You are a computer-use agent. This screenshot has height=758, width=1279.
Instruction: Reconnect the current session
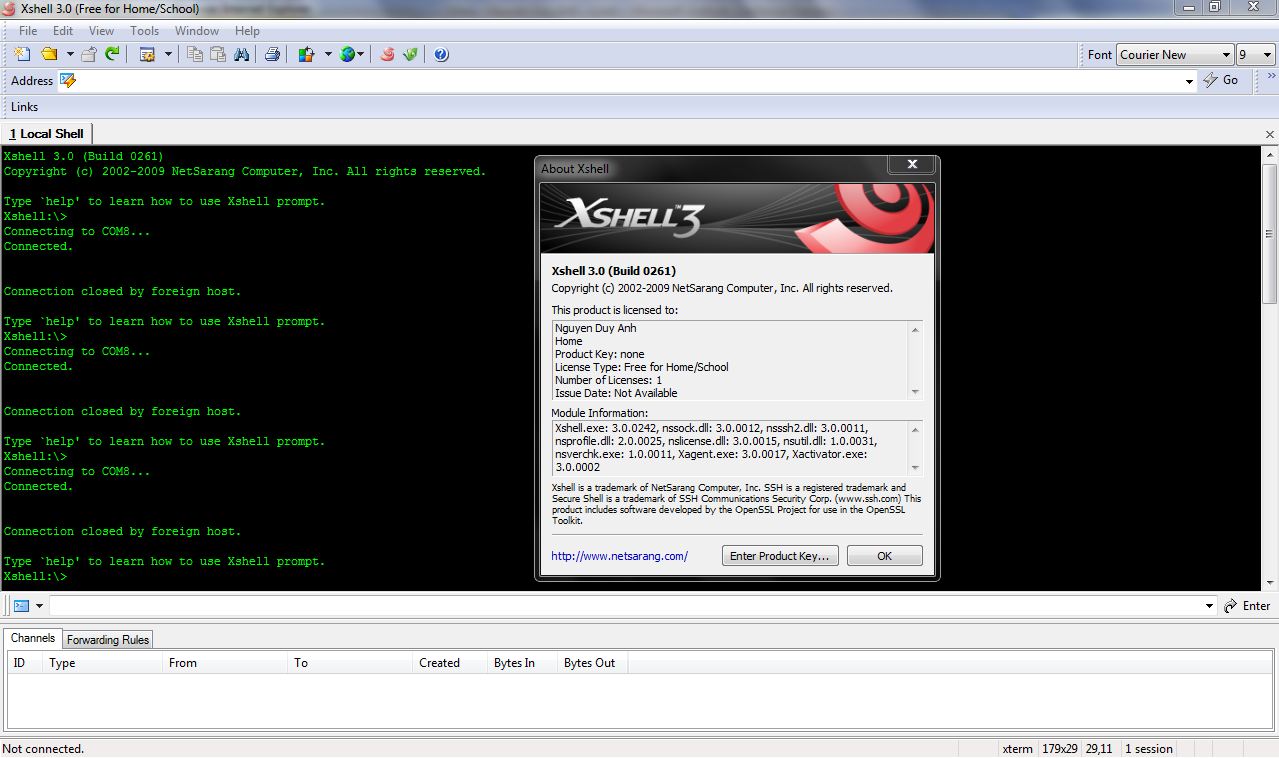(112, 54)
